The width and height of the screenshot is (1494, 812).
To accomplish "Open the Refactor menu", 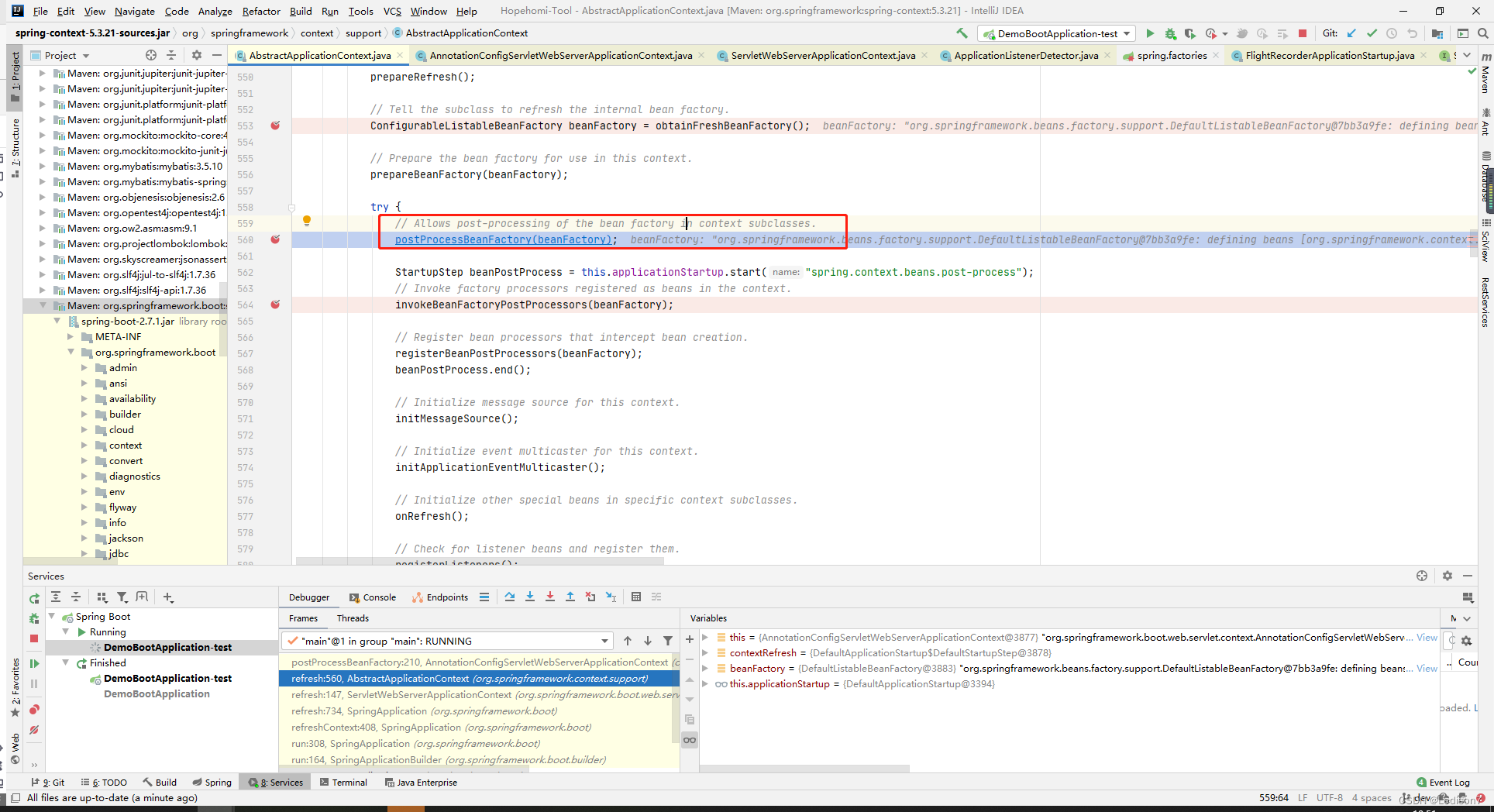I will [261, 11].
